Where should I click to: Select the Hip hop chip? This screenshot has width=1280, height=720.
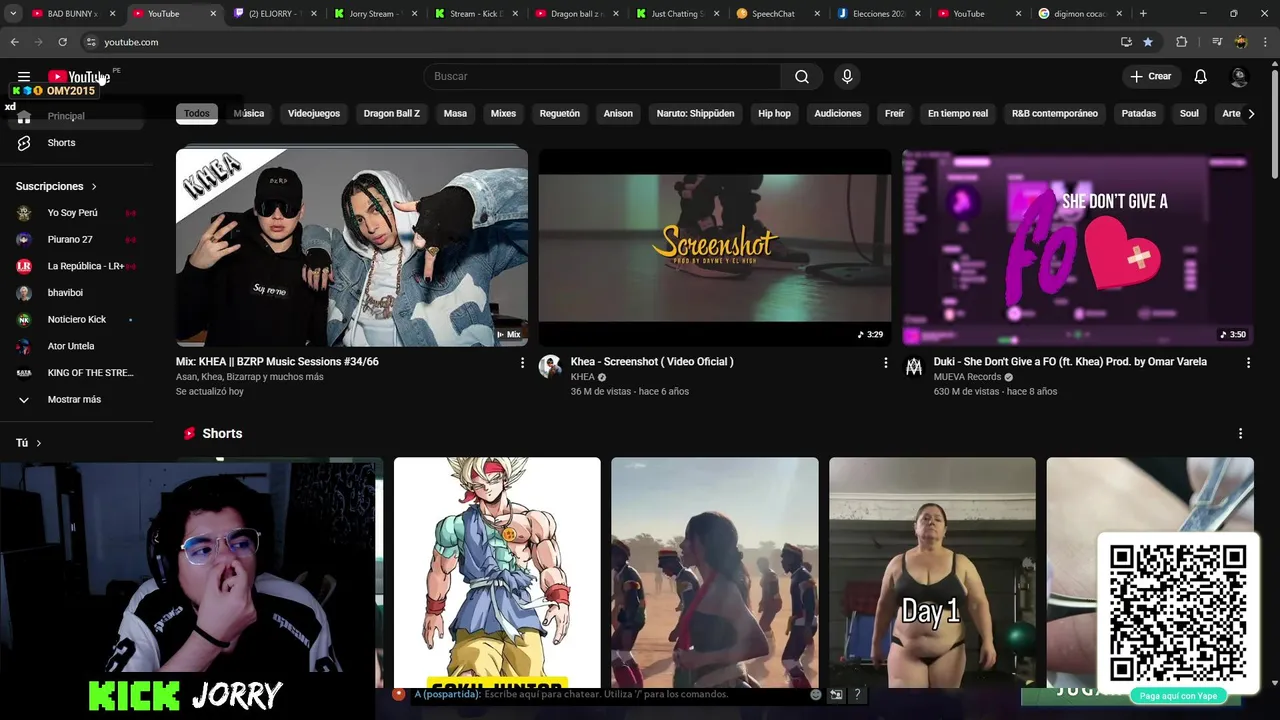tap(774, 114)
